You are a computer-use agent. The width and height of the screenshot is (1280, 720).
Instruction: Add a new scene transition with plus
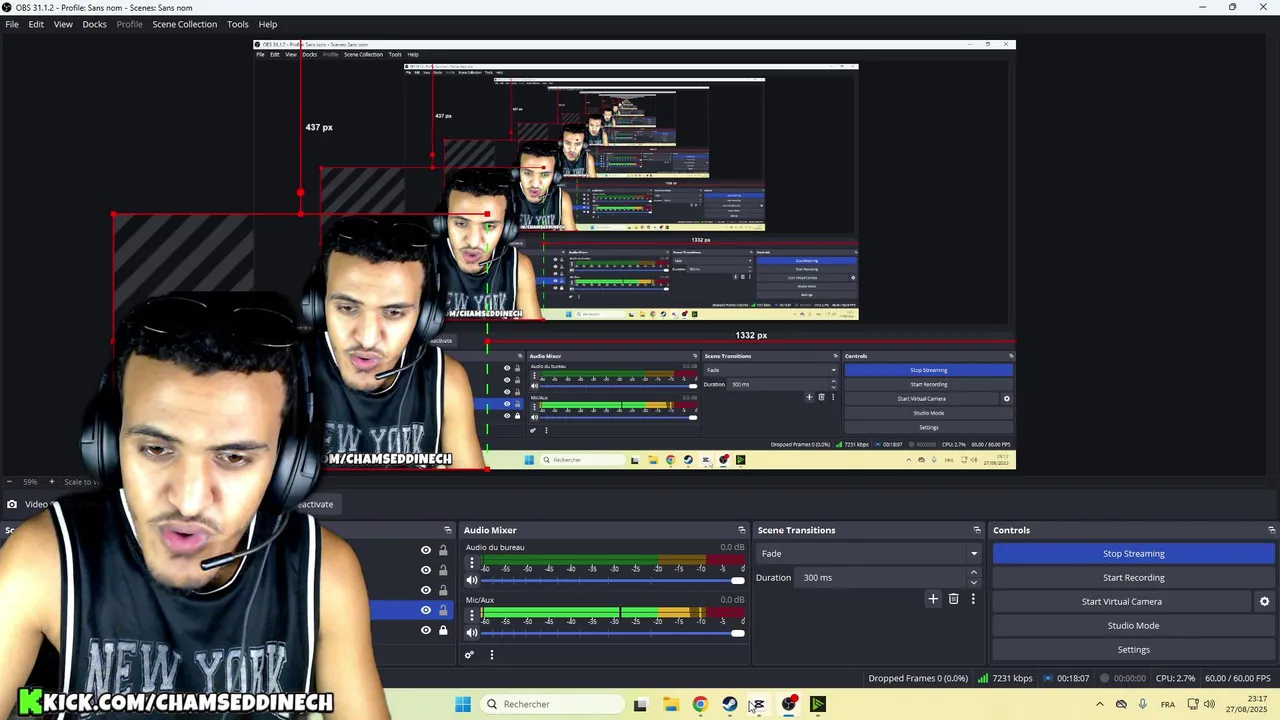tap(933, 599)
